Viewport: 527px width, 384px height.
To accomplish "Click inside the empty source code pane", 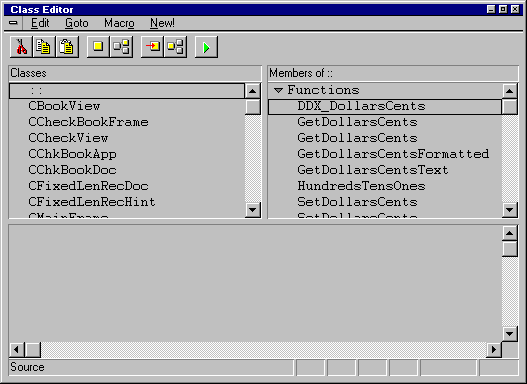I will [255, 283].
